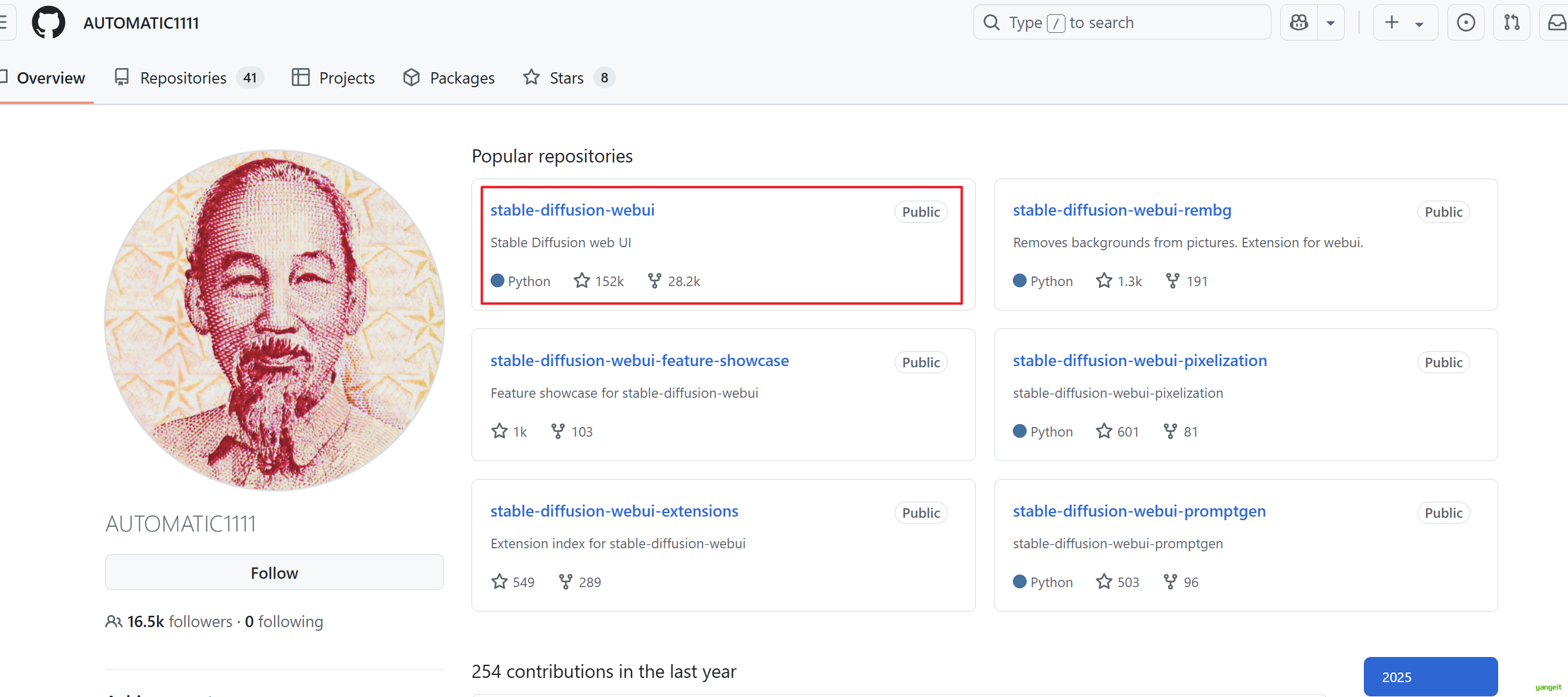The image size is (1568, 697).
Task: Click AUTOMATIC1111 username in the header
Action: point(141,23)
